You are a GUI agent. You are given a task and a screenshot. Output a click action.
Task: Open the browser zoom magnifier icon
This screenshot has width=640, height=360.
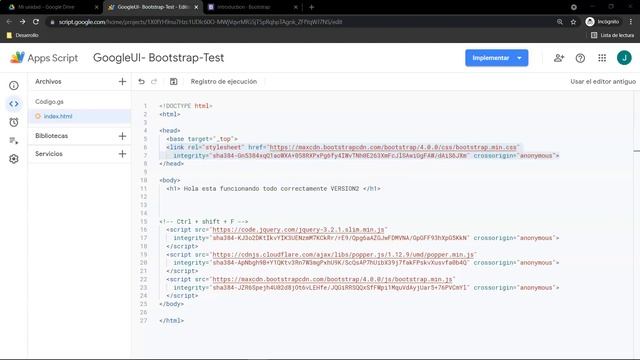coord(560,22)
